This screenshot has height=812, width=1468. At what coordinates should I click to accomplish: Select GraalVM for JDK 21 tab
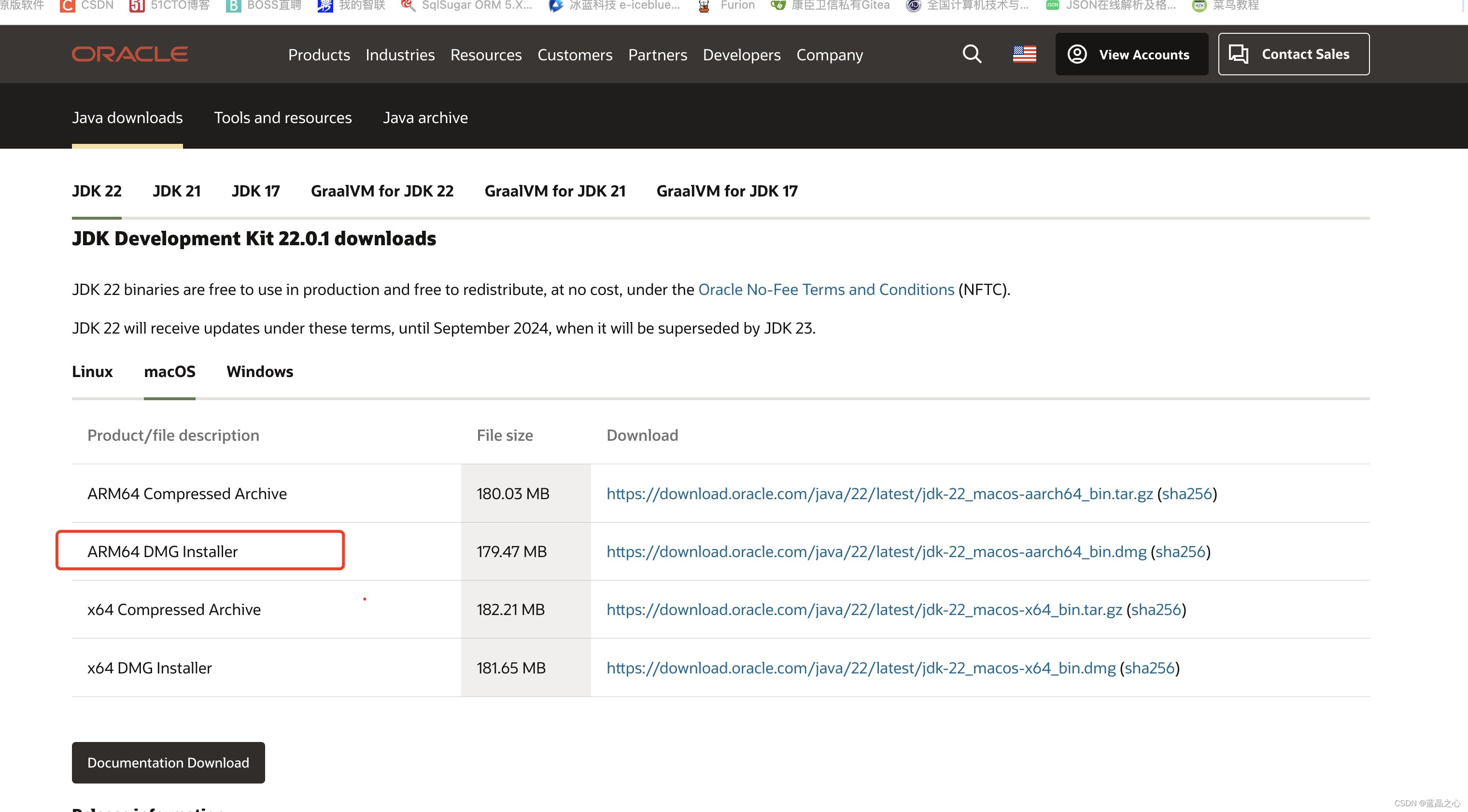point(555,191)
